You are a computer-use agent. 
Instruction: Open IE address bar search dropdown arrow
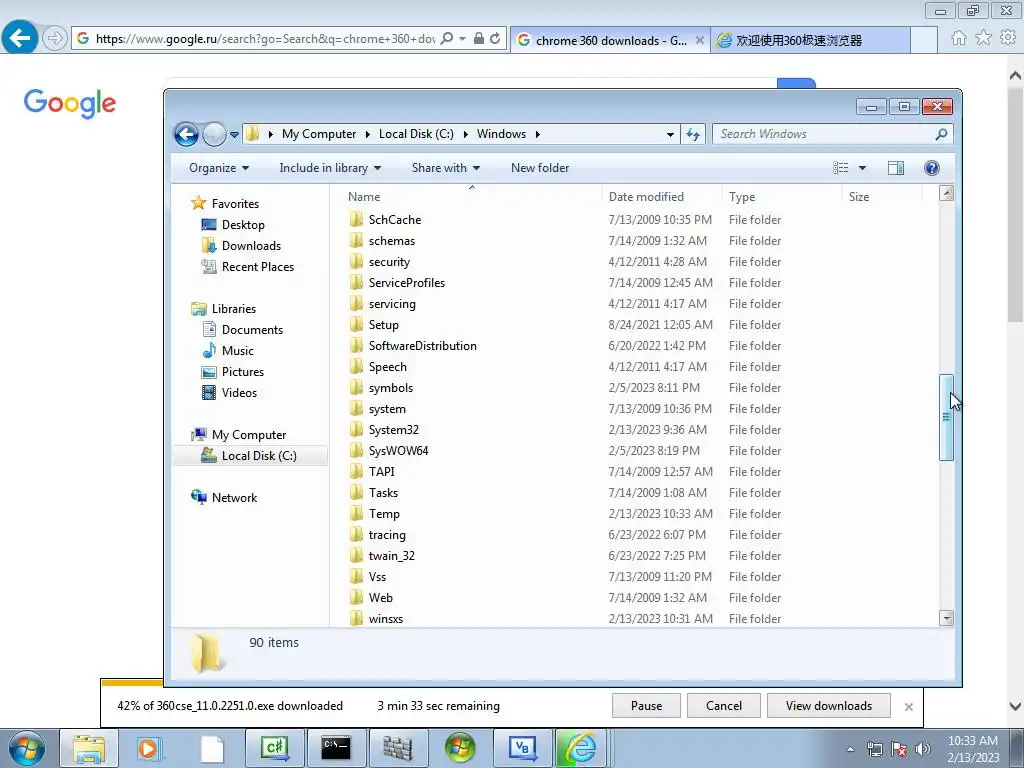462,39
